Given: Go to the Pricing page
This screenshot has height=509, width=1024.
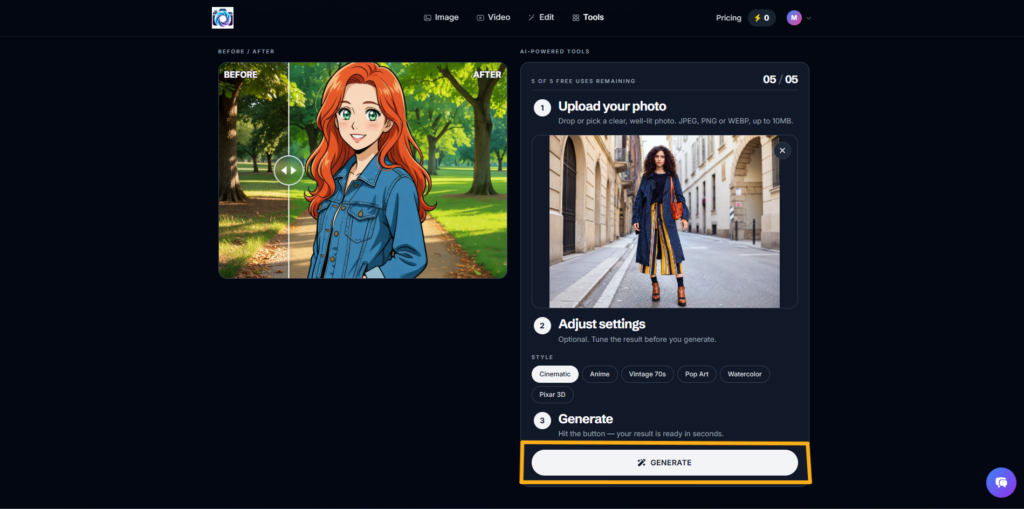Looking at the screenshot, I should 728,18.
